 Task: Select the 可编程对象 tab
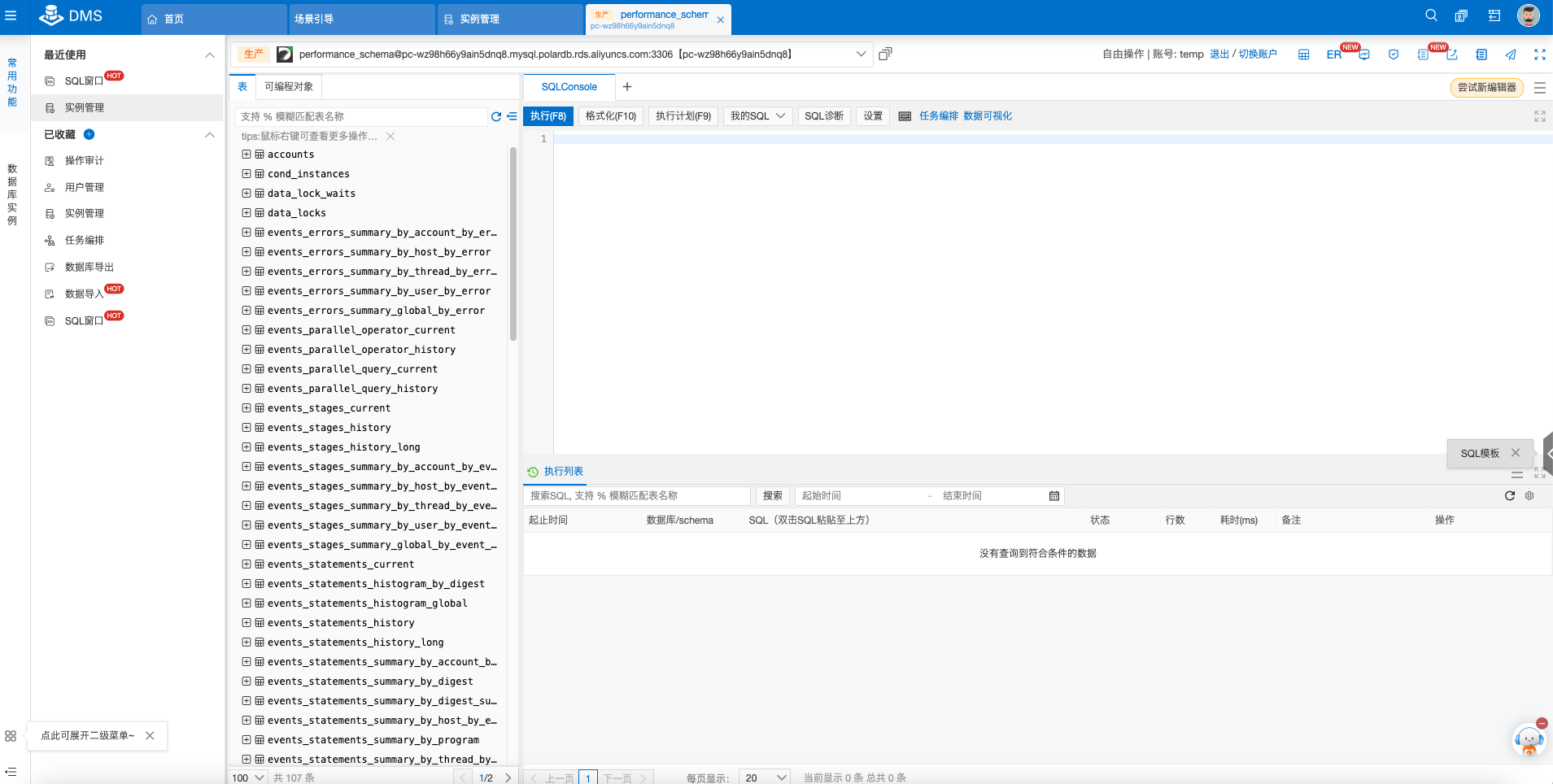coord(289,86)
